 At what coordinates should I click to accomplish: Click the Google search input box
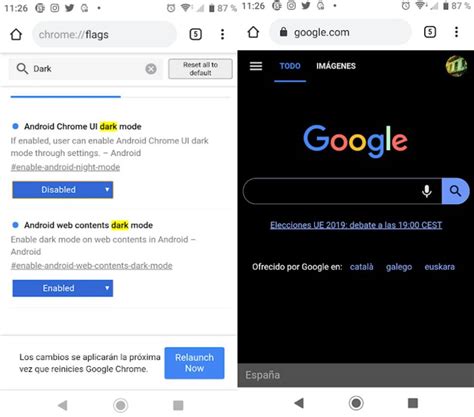[x=330, y=191]
